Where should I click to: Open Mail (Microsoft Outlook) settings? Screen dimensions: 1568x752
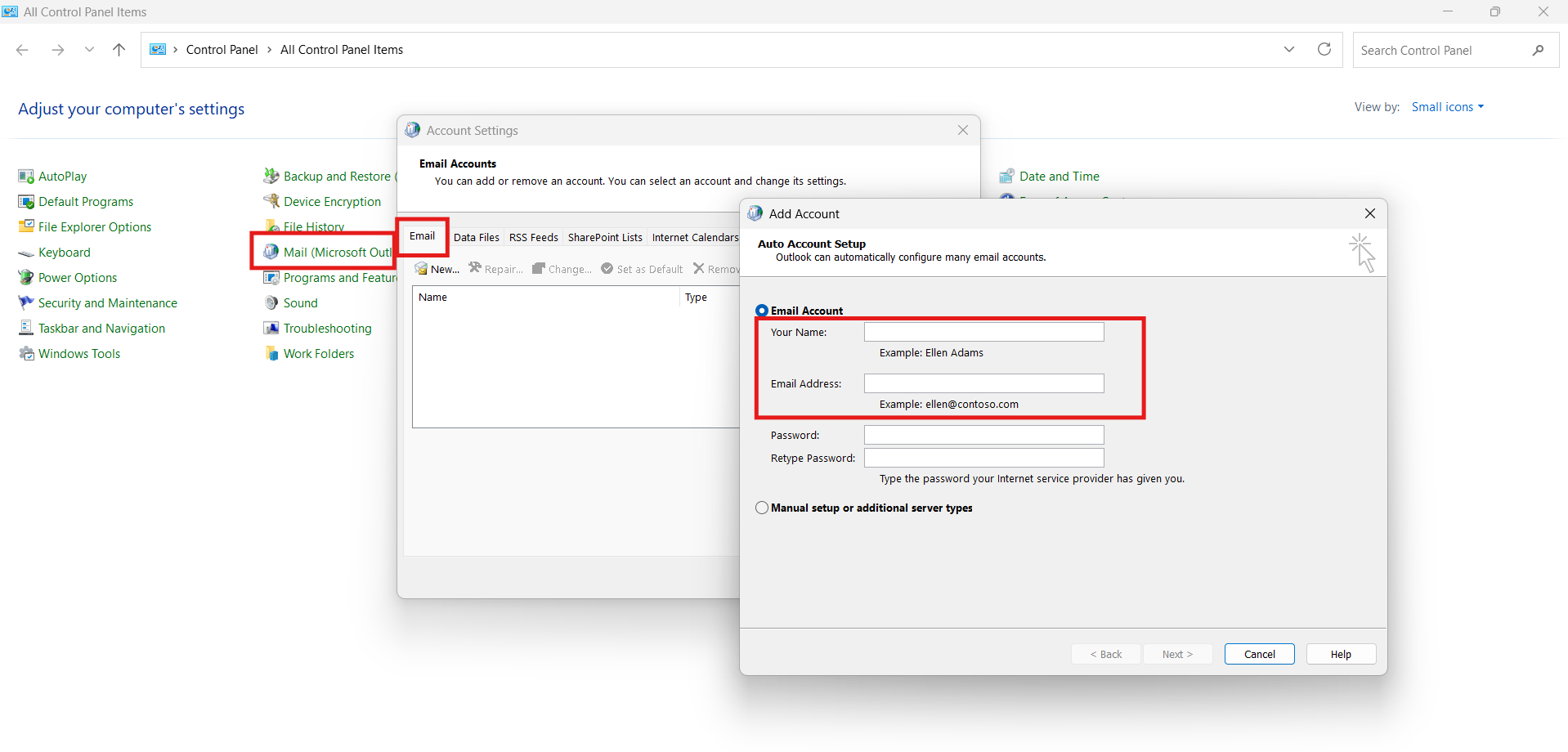tap(327, 252)
